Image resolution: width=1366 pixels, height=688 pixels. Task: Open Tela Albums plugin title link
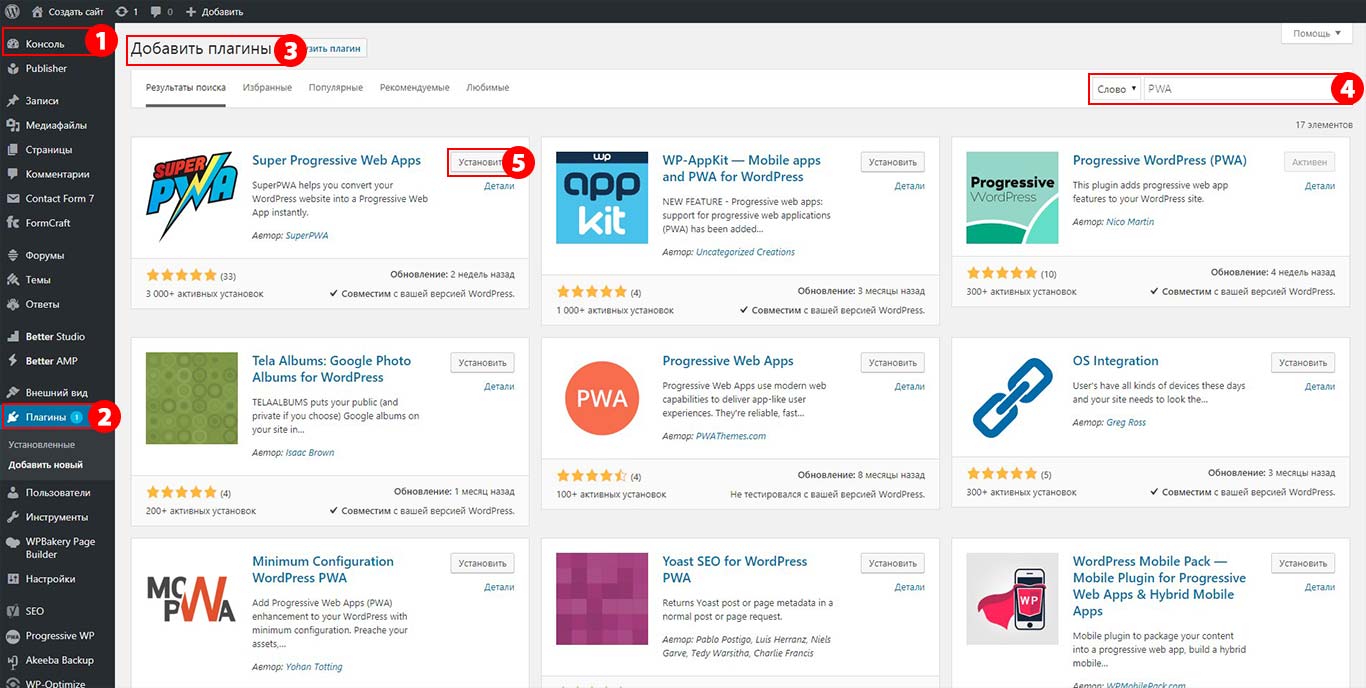[x=331, y=369]
